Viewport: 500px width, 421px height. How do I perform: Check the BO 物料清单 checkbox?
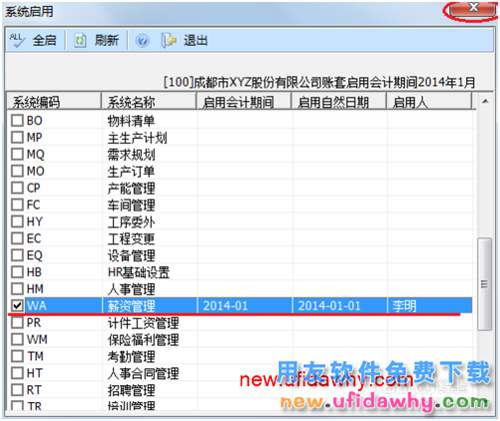(17, 120)
